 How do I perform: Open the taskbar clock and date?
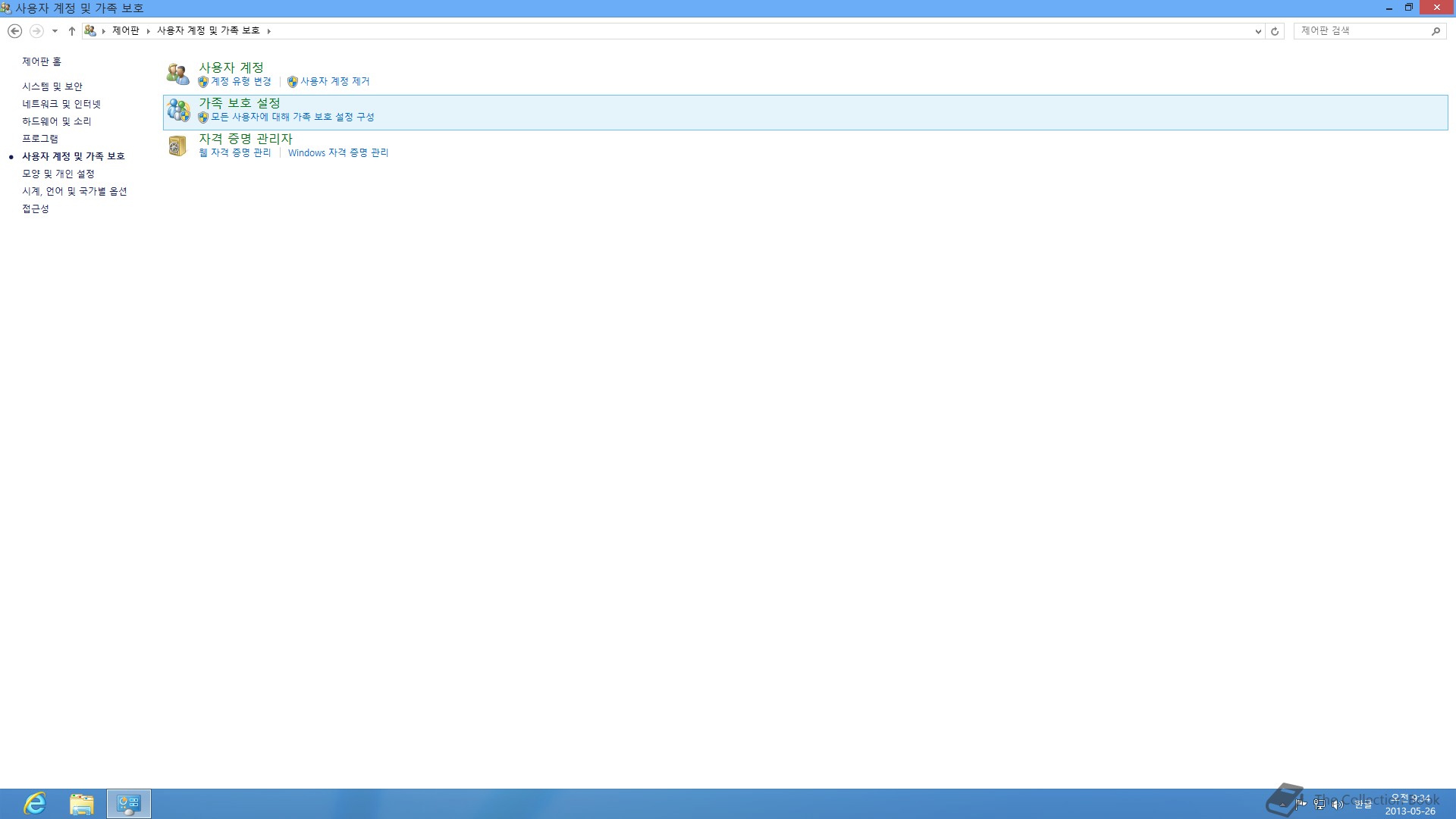pos(1410,805)
